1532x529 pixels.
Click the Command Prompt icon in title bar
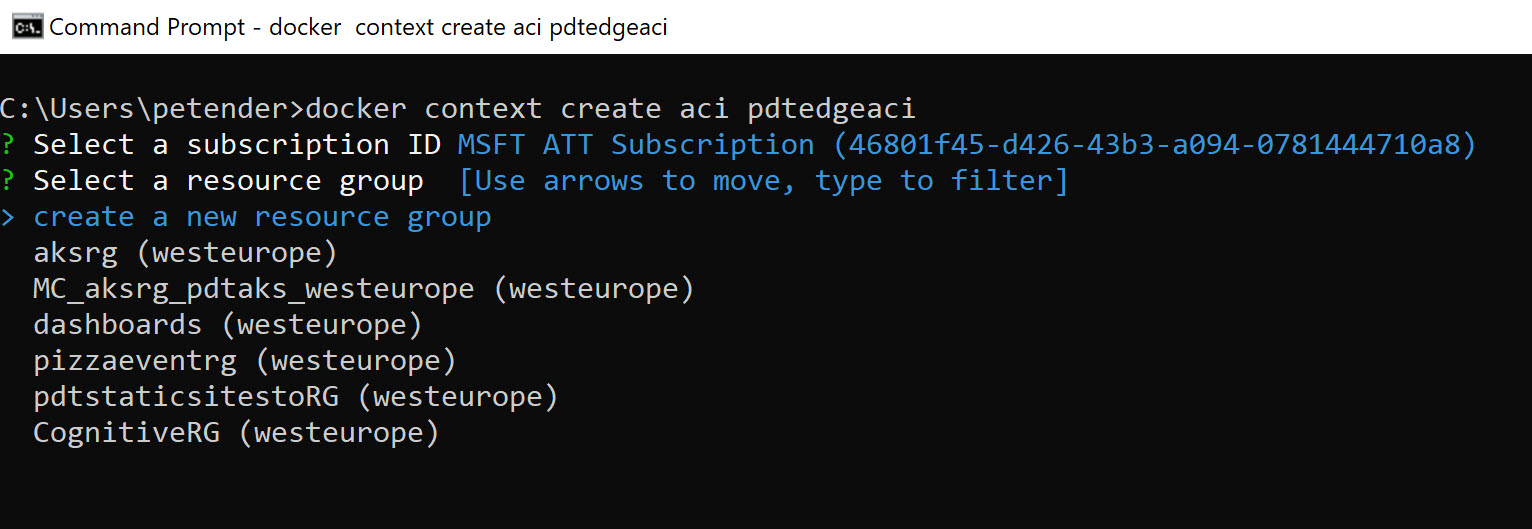[27, 27]
